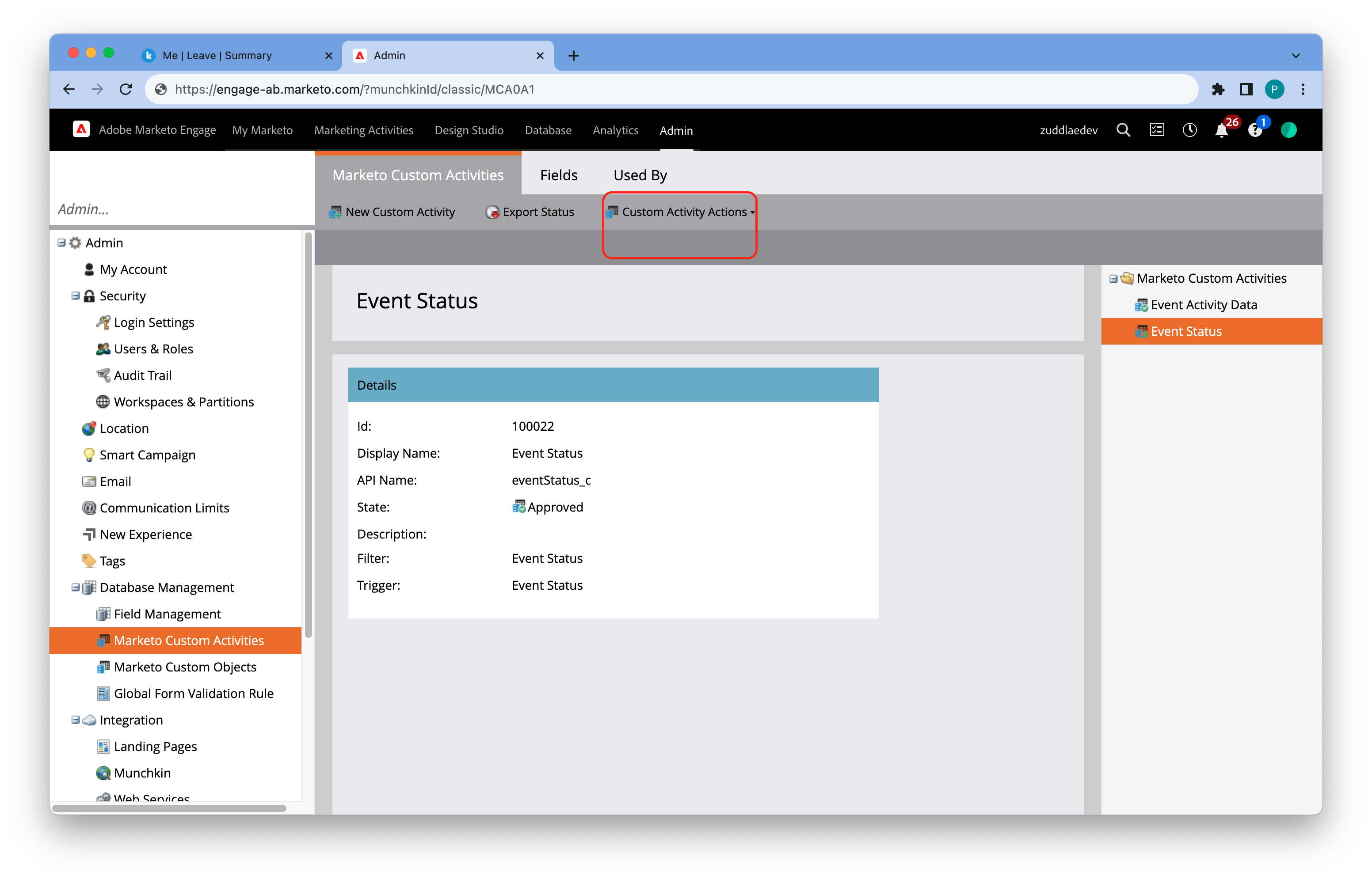Open the Used By tab

[640, 175]
